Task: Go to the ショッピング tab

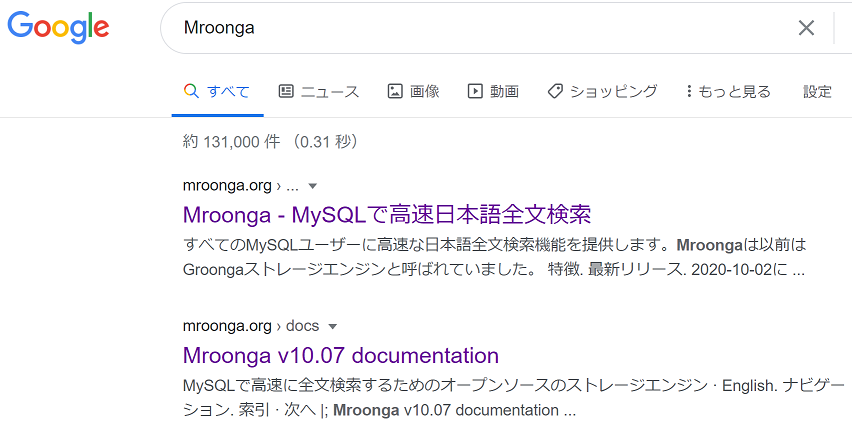Action: (x=602, y=91)
